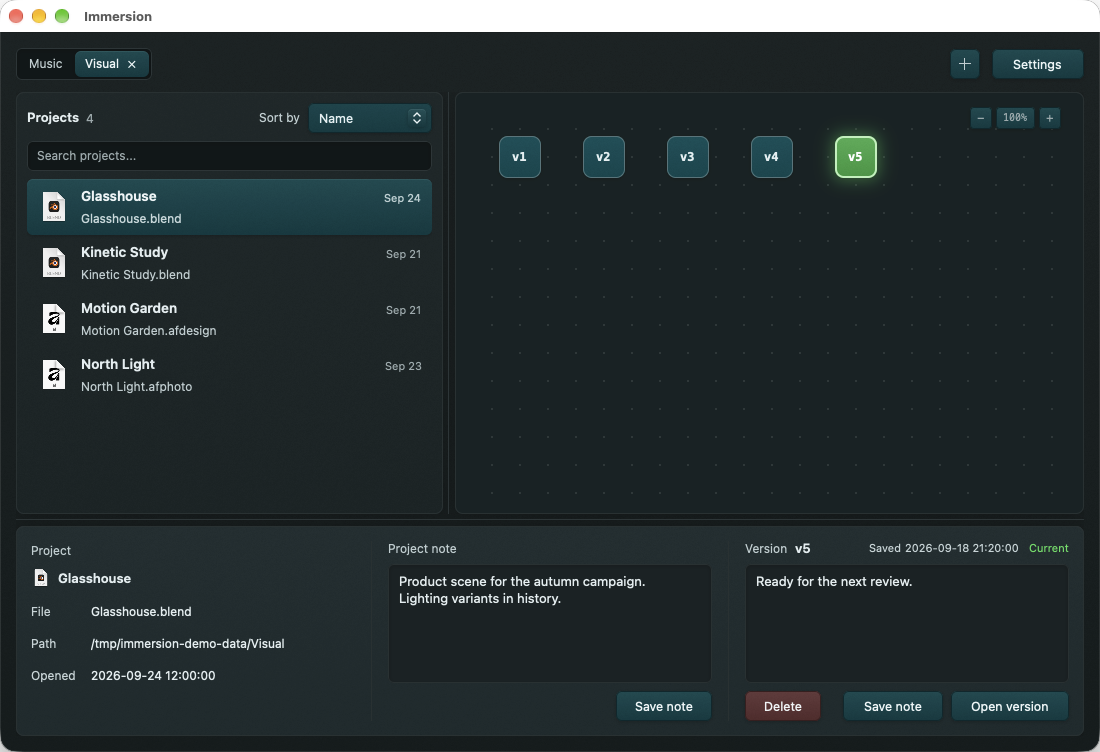Screen dimensions: 1100x752
Task: Select the highlighted v5 version node
Action: pos(856,157)
